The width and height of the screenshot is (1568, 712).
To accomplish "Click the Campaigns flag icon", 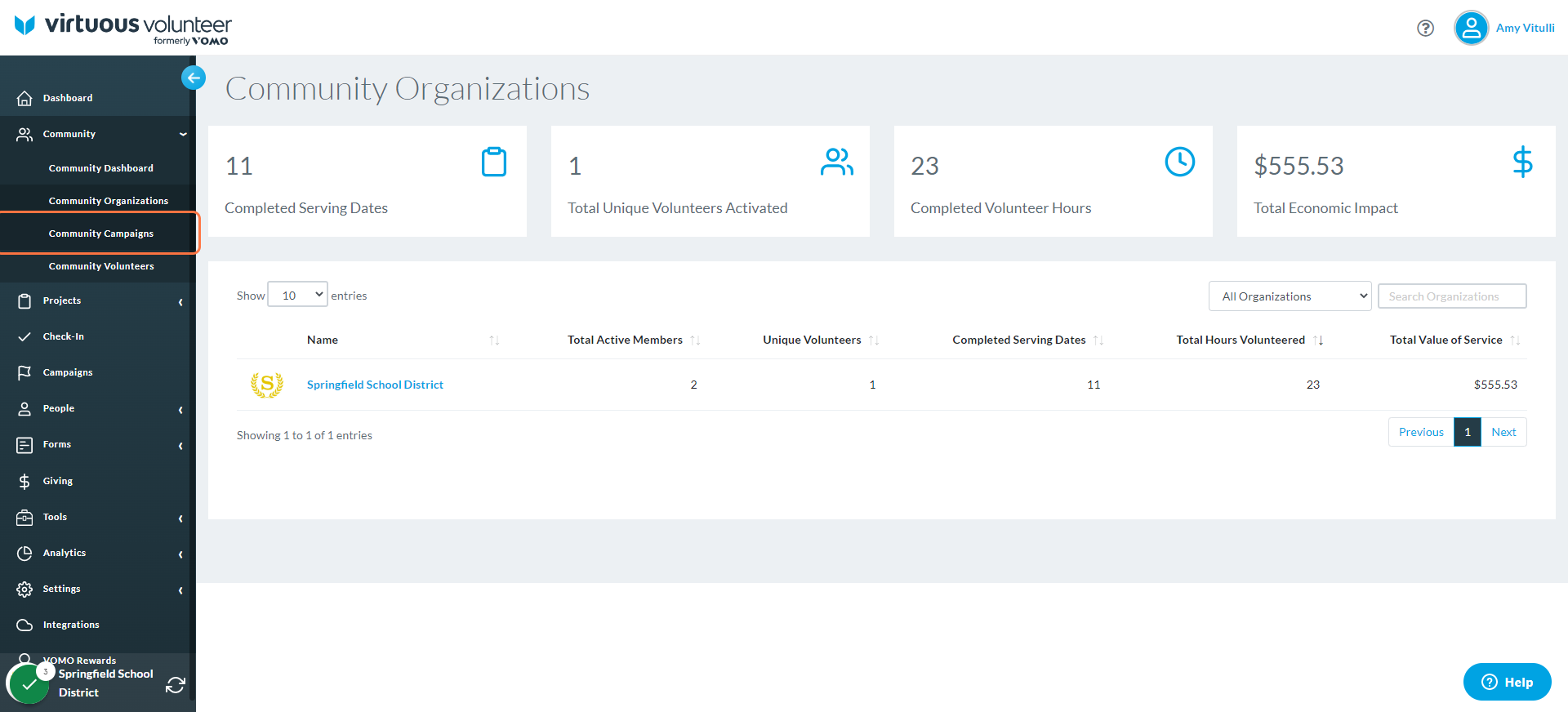I will tap(24, 372).
